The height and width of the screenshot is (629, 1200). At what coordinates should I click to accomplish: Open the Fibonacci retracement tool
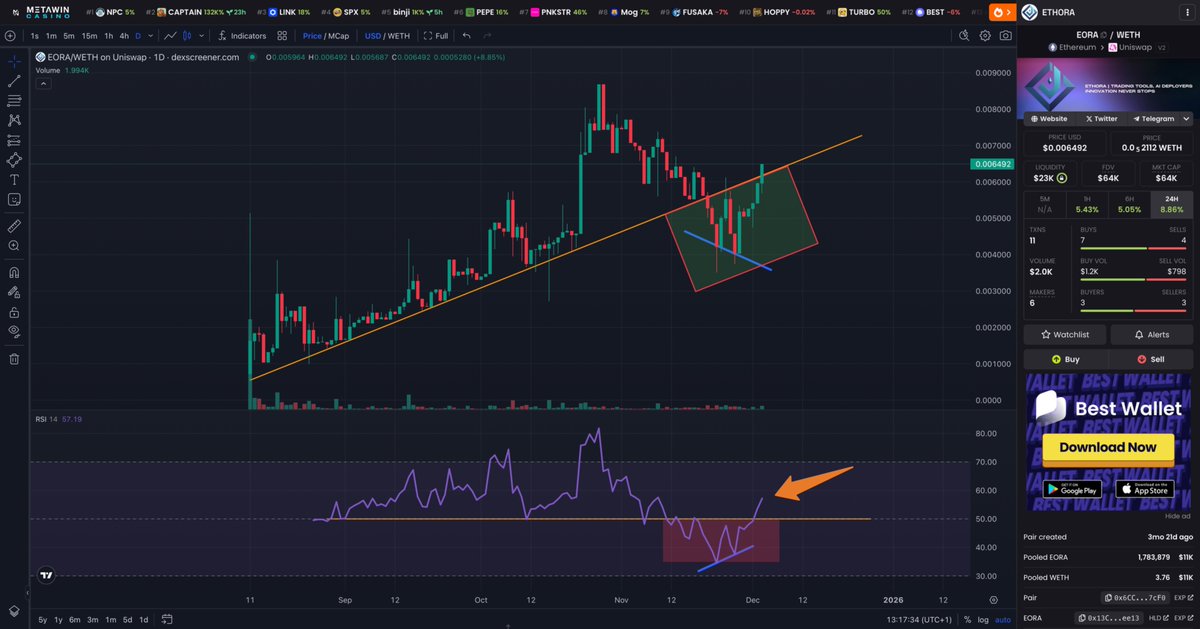click(14, 101)
